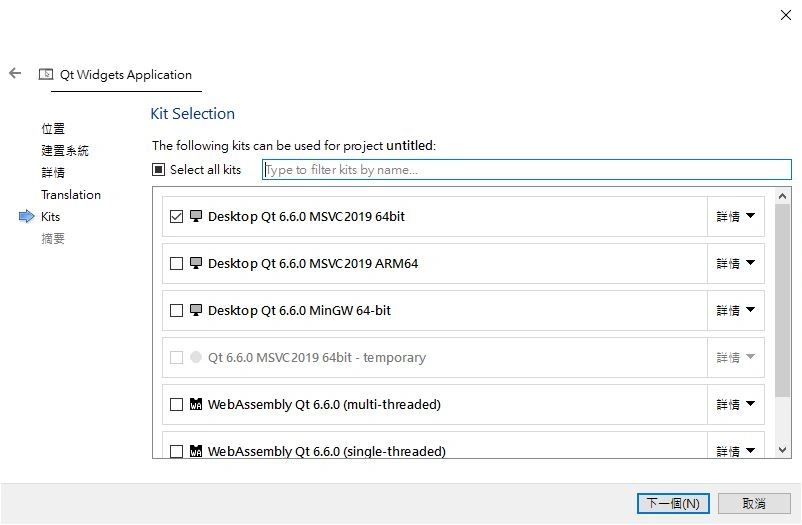This screenshot has width=802, height=525.
Task: Expand 詳情 for MSVC2019 64bit kit
Action: point(735,217)
